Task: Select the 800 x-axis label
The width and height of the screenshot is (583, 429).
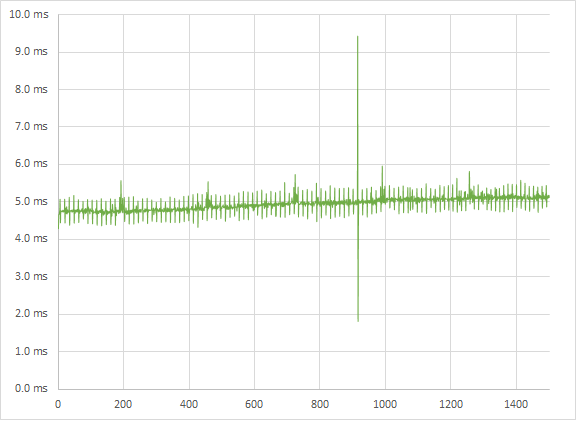Action: point(320,404)
